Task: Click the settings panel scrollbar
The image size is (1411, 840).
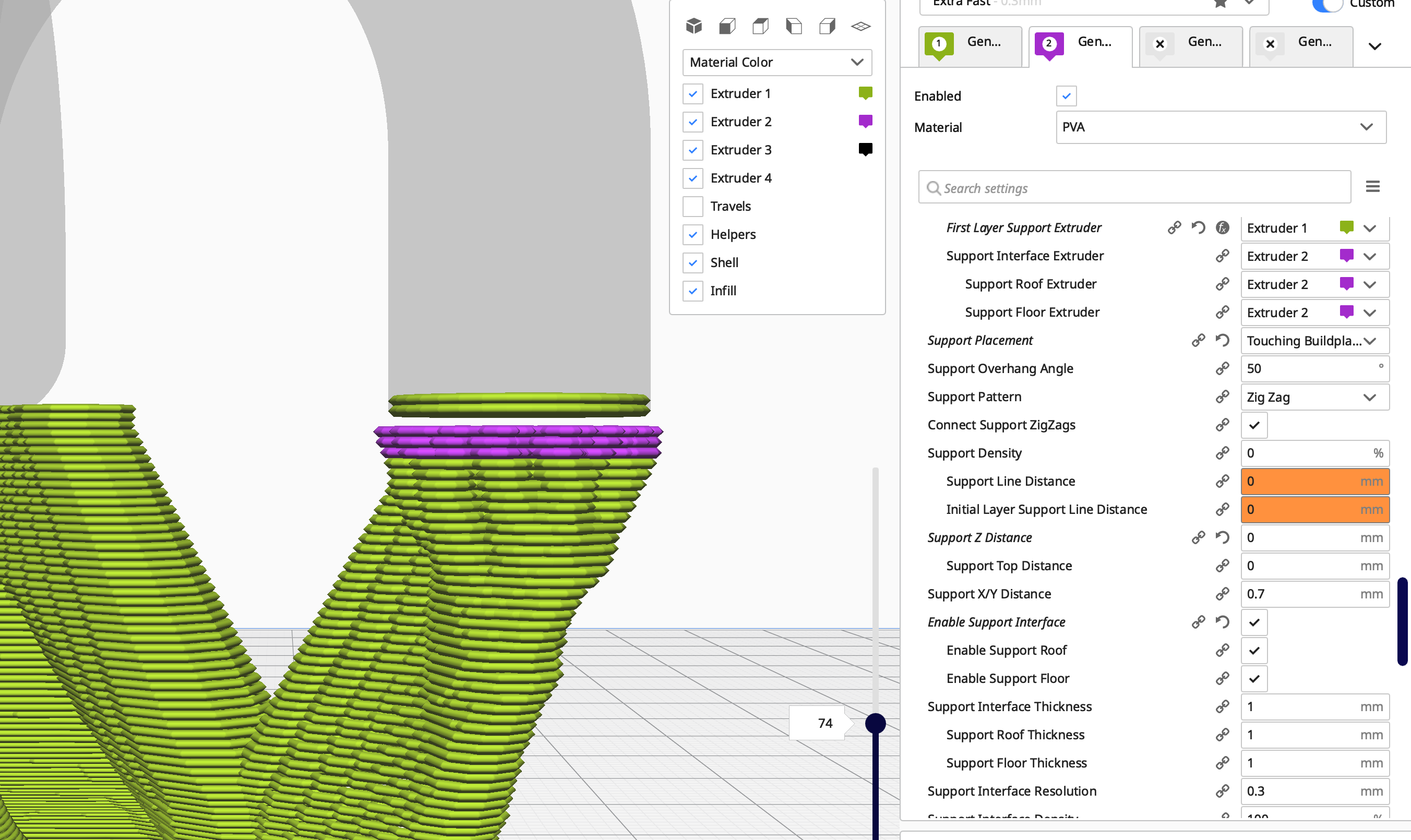Action: point(1402,621)
